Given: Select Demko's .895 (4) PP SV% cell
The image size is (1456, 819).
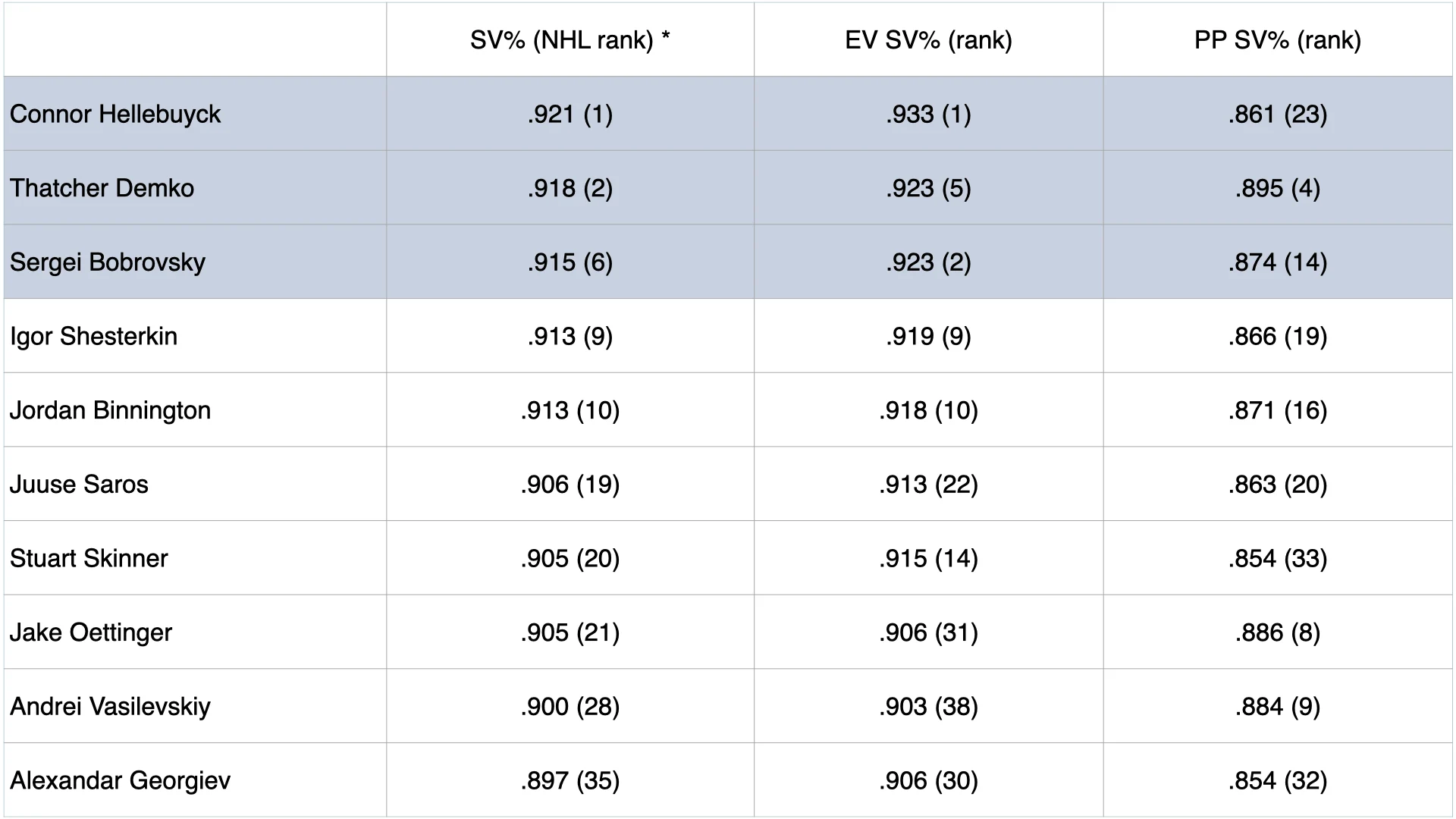Looking at the screenshot, I should point(1277,188).
